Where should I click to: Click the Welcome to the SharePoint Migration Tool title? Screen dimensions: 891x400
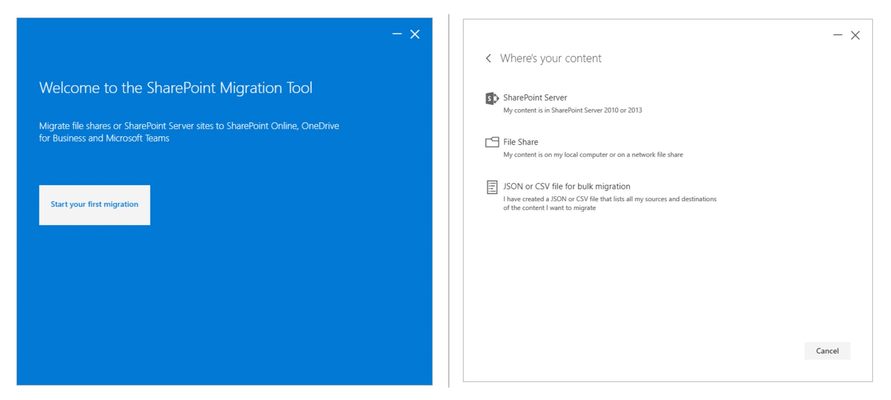point(176,88)
